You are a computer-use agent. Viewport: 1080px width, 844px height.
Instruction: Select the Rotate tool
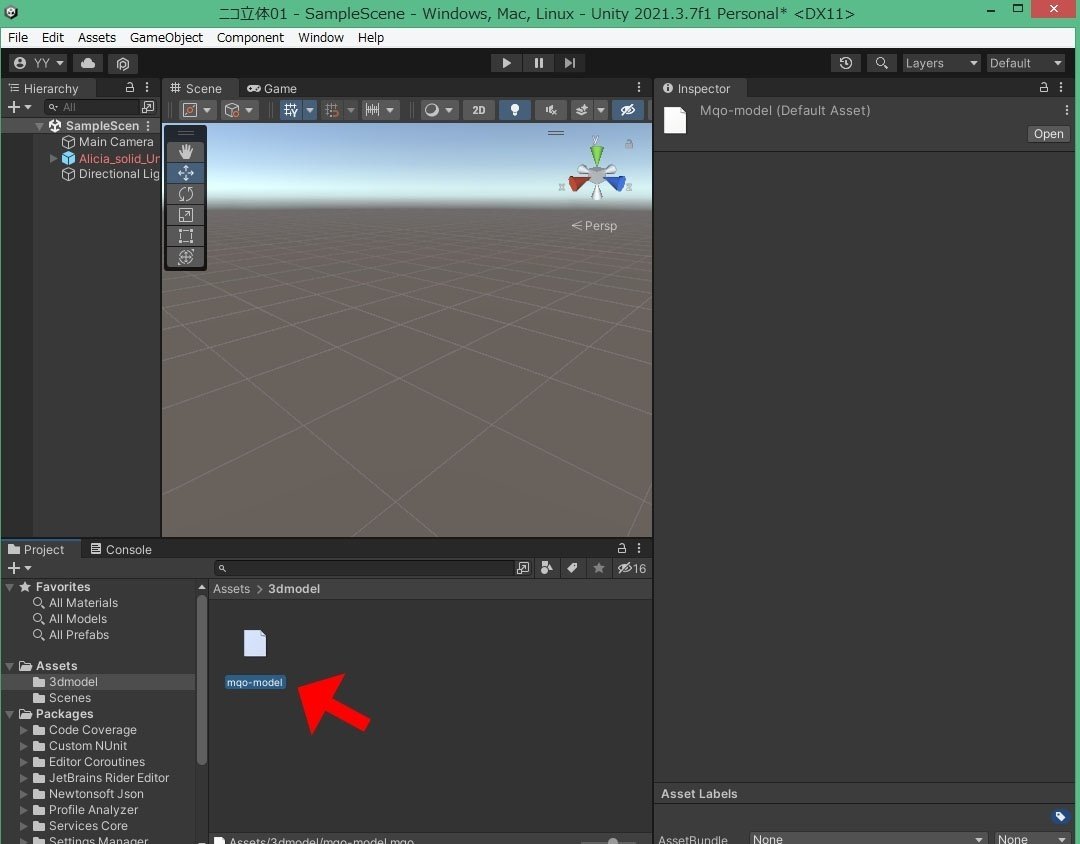pyautogui.click(x=185, y=194)
